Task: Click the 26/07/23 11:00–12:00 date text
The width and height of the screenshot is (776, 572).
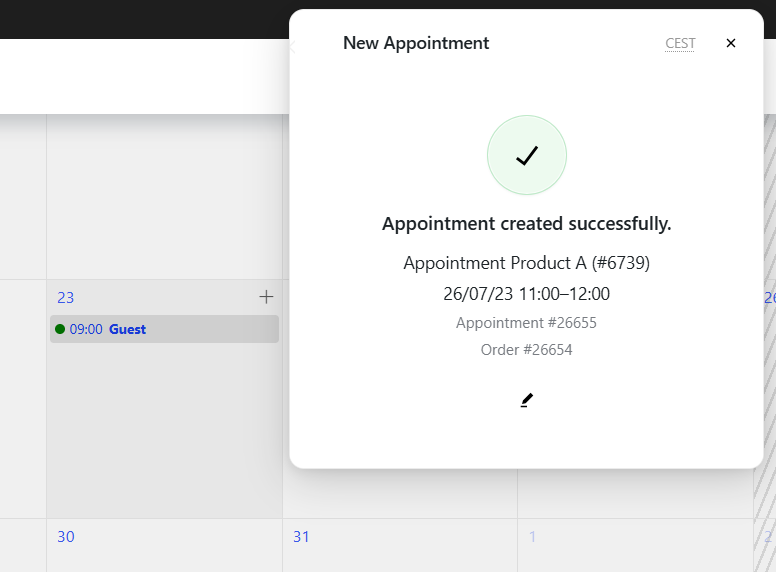Action: click(x=526, y=294)
